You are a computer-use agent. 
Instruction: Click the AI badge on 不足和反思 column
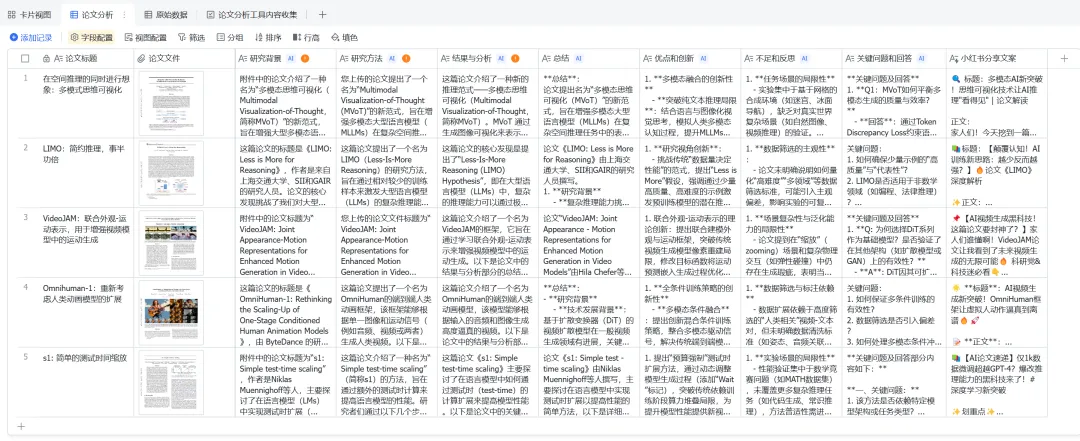click(x=804, y=59)
